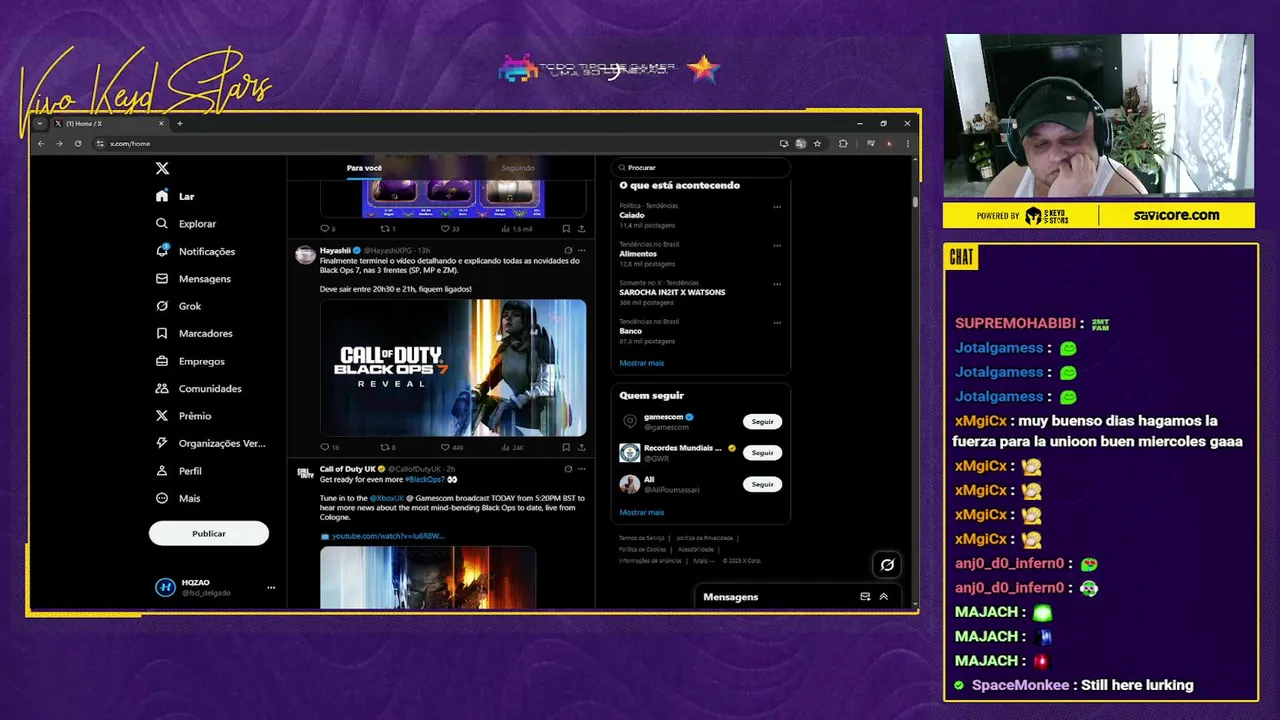
Task: Open more options for Caiado trend
Action: click(777, 207)
